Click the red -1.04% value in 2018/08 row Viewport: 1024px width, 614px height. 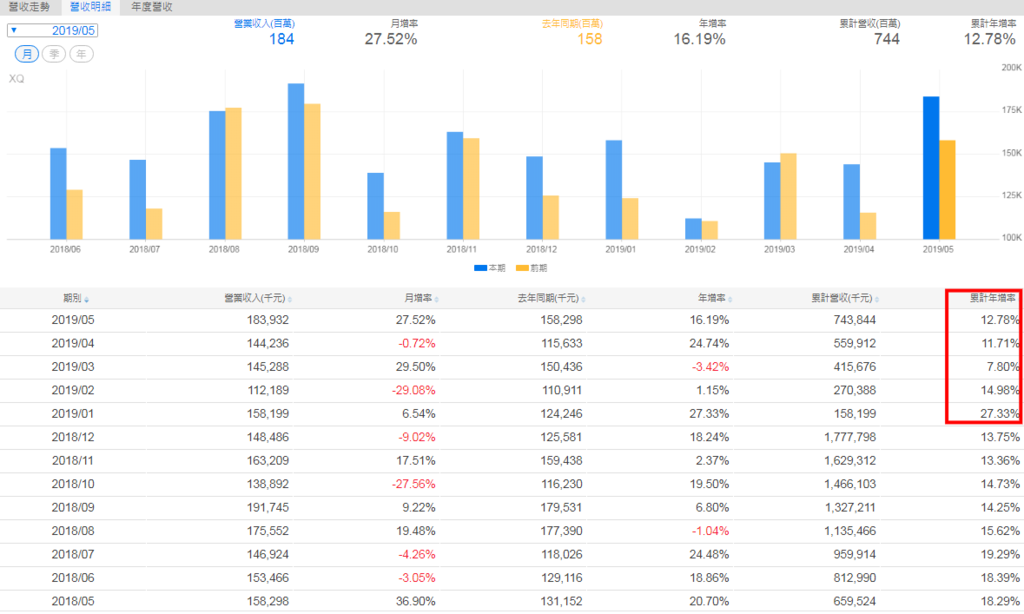tap(711, 531)
